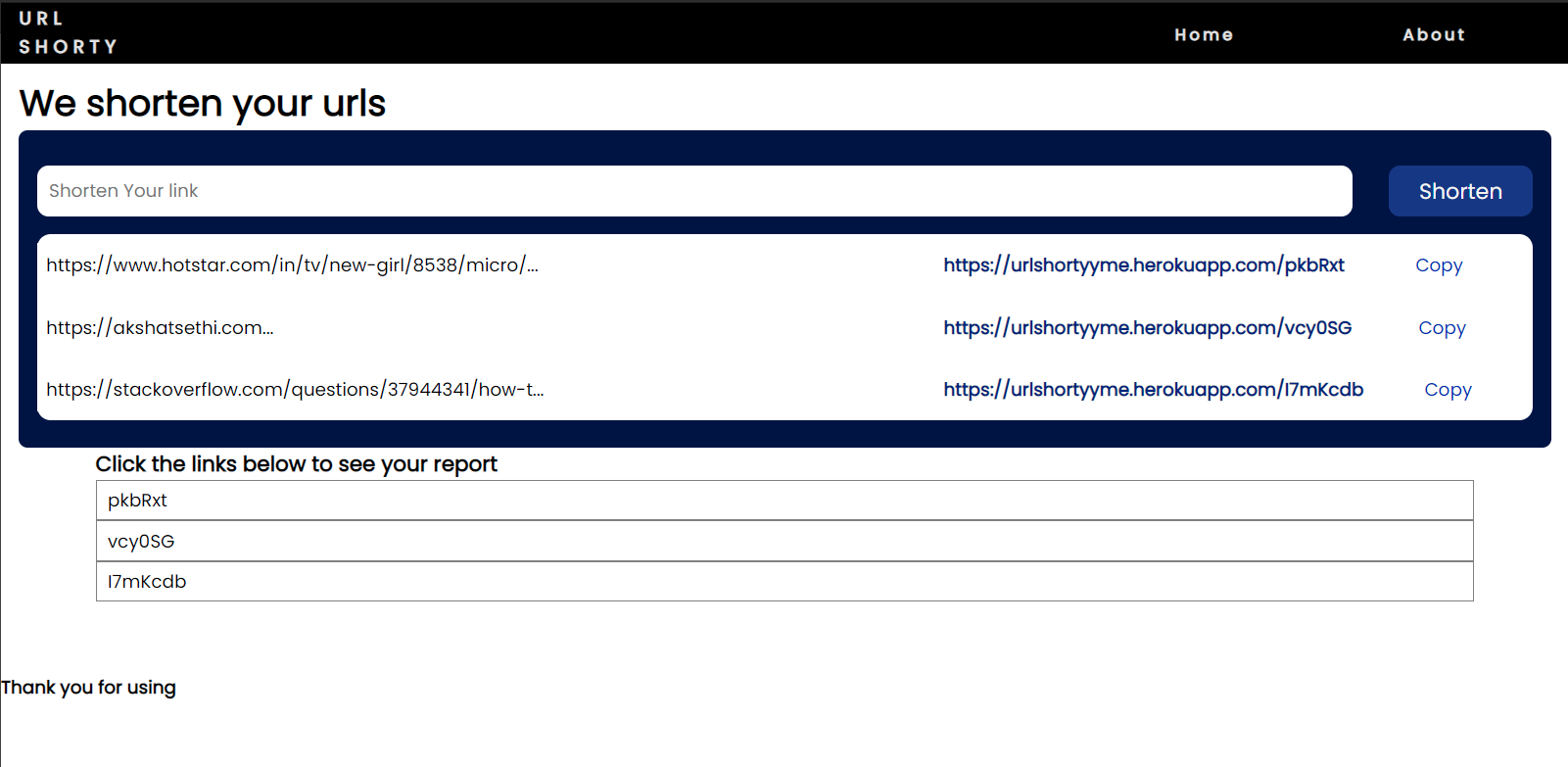Select the akshatsethi.com original URL text

coord(160,328)
